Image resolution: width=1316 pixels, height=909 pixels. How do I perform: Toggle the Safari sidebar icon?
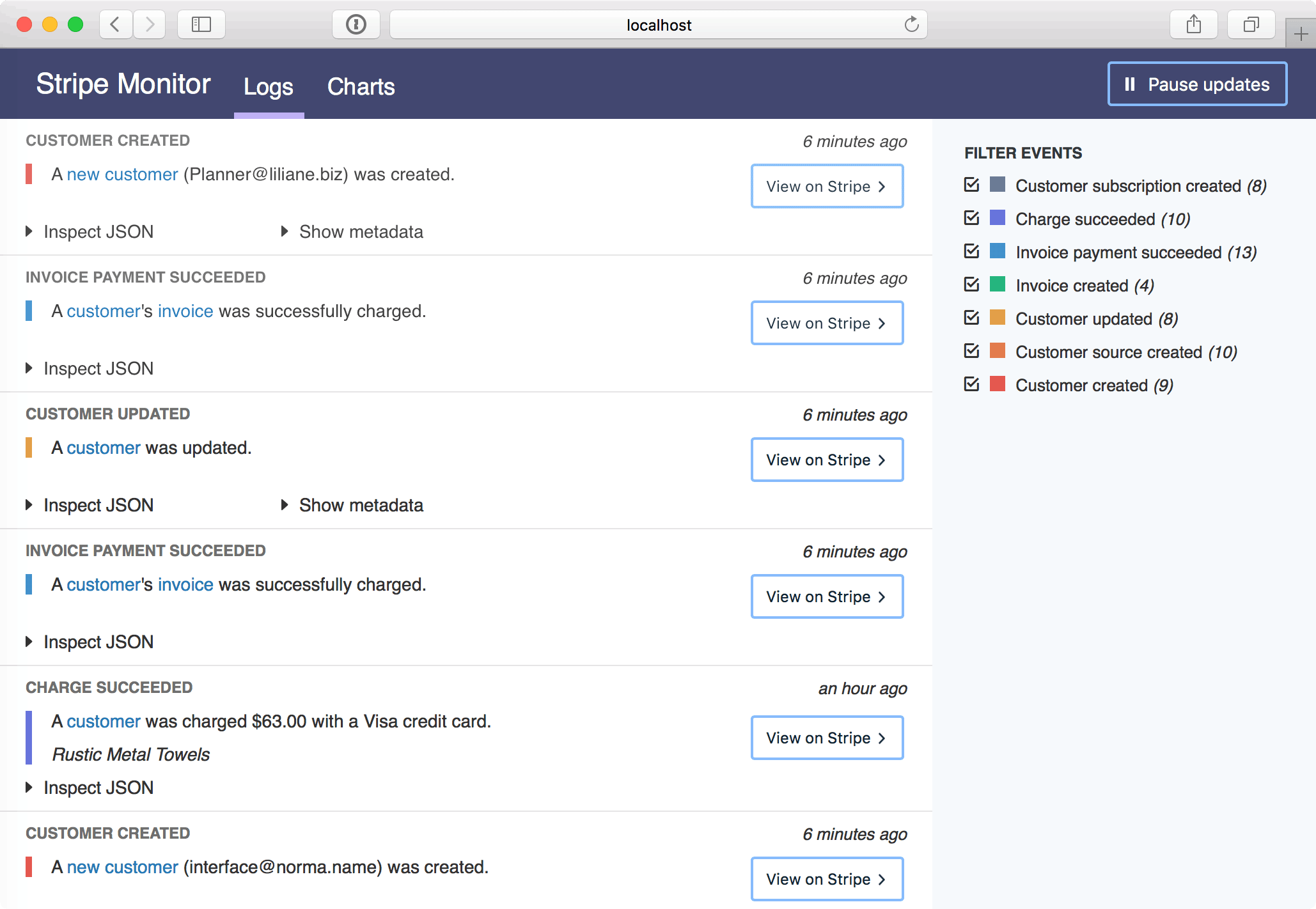(201, 24)
